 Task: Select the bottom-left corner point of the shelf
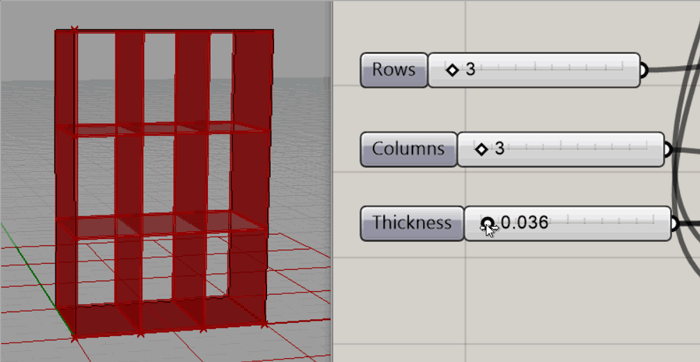(x=74, y=338)
